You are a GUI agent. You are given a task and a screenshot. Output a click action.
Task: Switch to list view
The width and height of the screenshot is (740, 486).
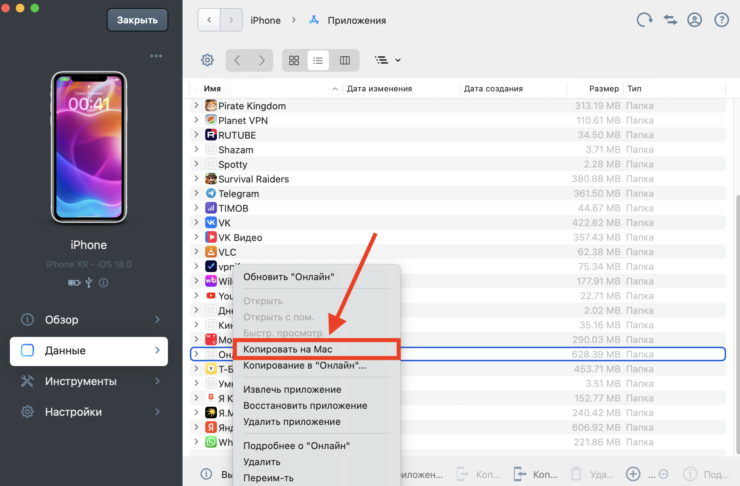(x=318, y=60)
